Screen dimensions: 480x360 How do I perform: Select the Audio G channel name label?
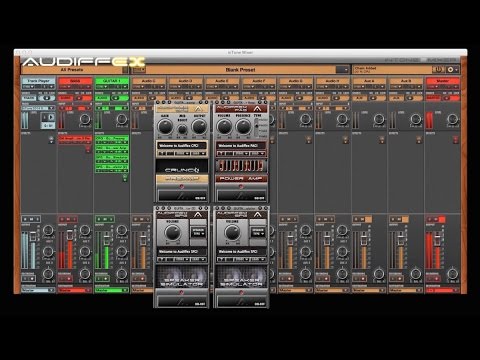(295, 81)
